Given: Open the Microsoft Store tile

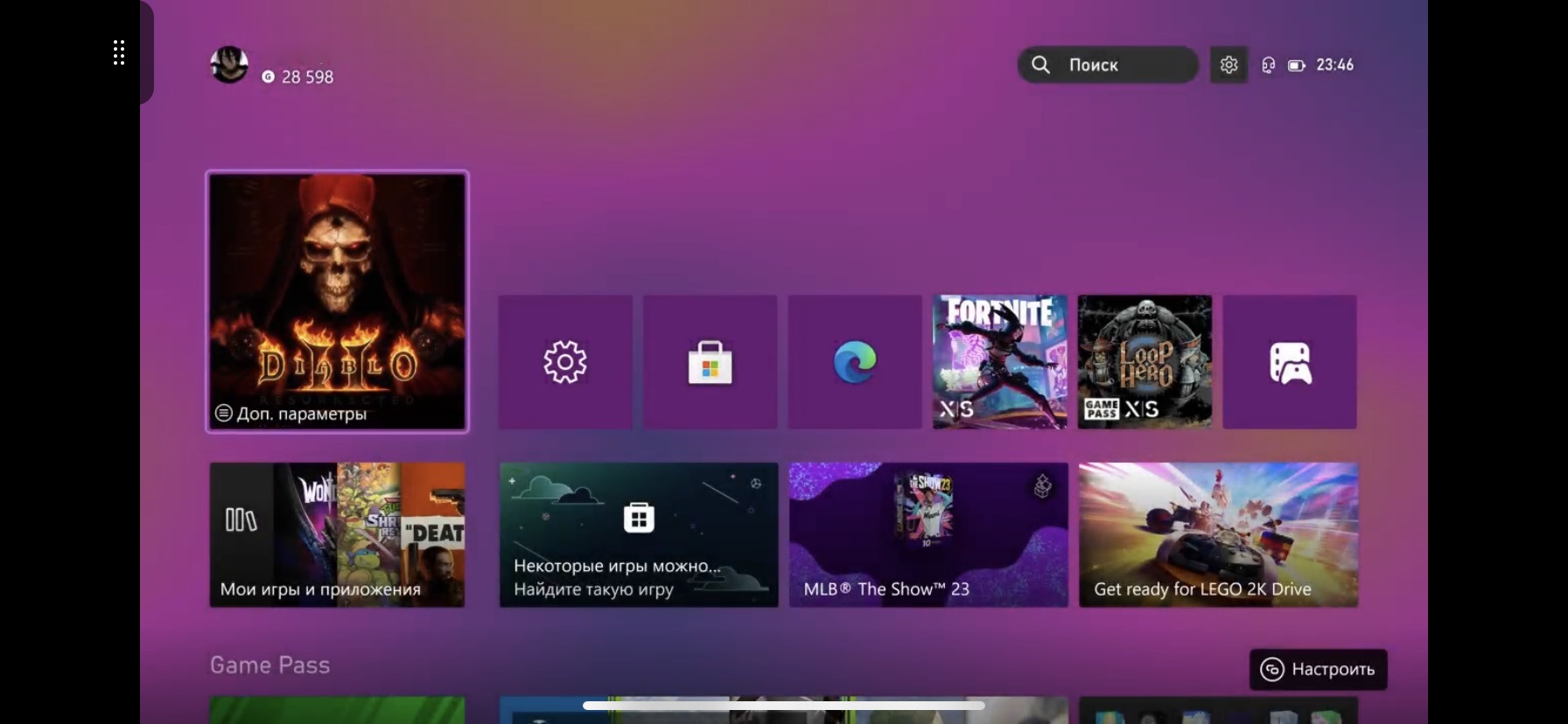Looking at the screenshot, I should [710, 362].
